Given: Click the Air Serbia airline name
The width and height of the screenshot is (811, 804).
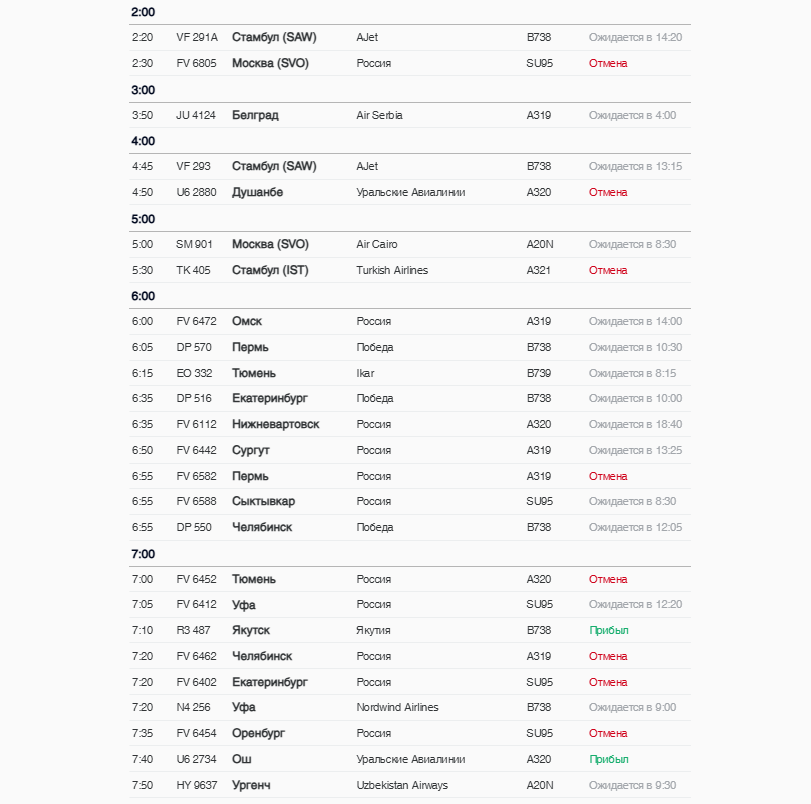Looking at the screenshot, I should coord(379,115).
